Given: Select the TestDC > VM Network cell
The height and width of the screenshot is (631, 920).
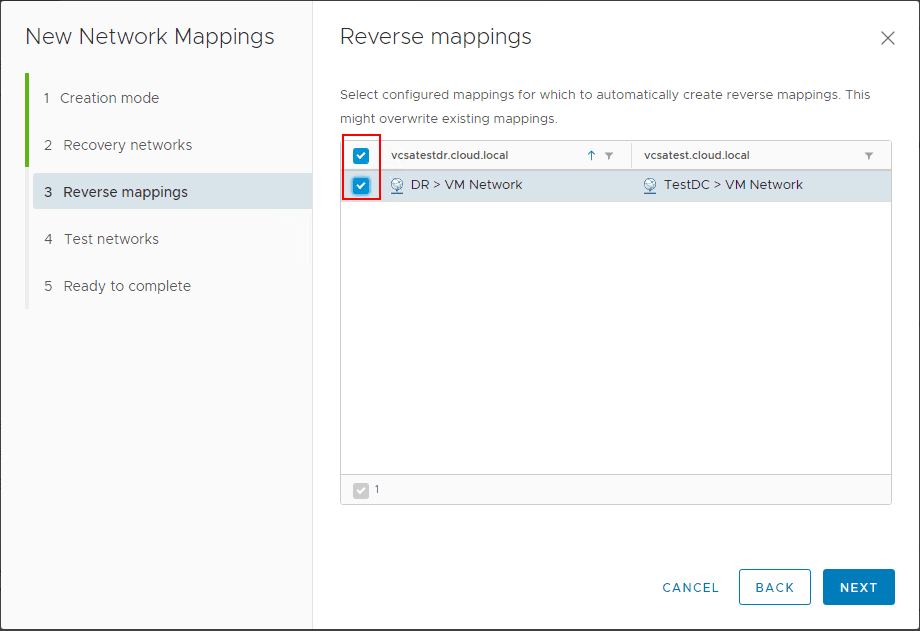Looking at the screenshot, I should [733, 185].
